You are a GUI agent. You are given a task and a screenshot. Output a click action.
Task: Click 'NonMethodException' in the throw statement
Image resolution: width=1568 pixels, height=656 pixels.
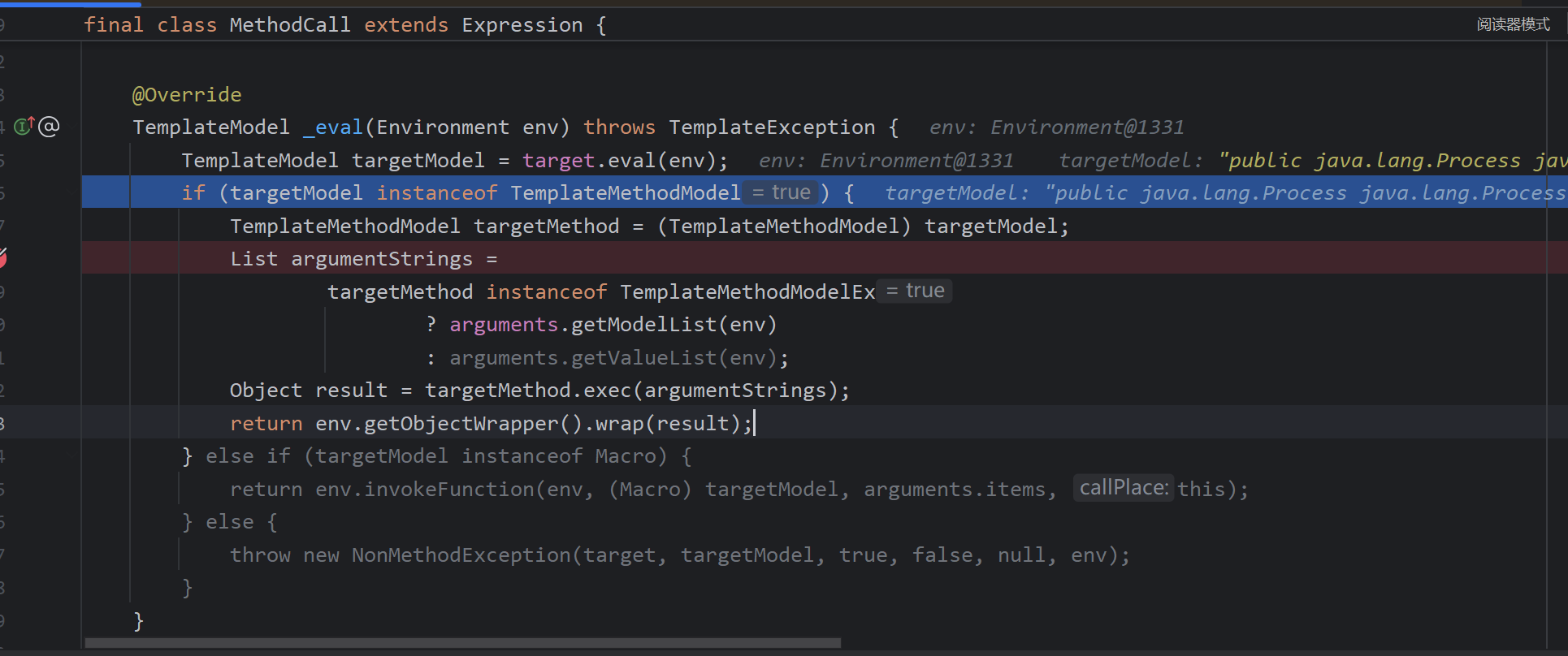click(461, 555)
